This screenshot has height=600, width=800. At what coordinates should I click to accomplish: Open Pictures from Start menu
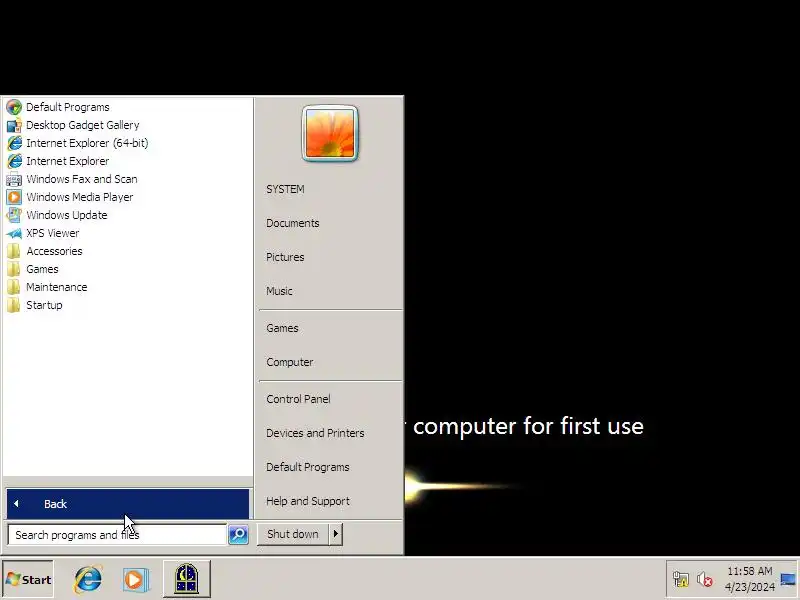pos(285,257)
